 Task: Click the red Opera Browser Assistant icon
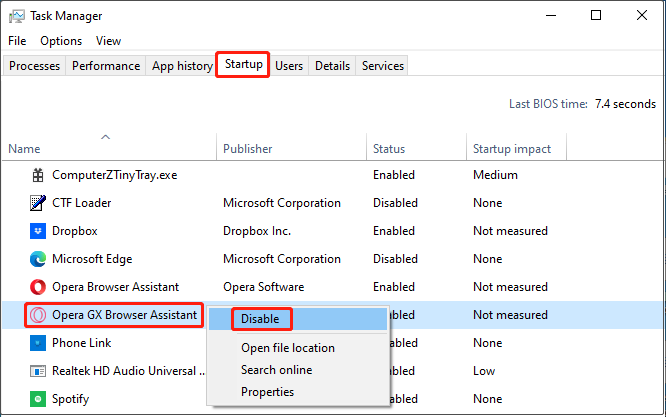click(x=38, y=287)
